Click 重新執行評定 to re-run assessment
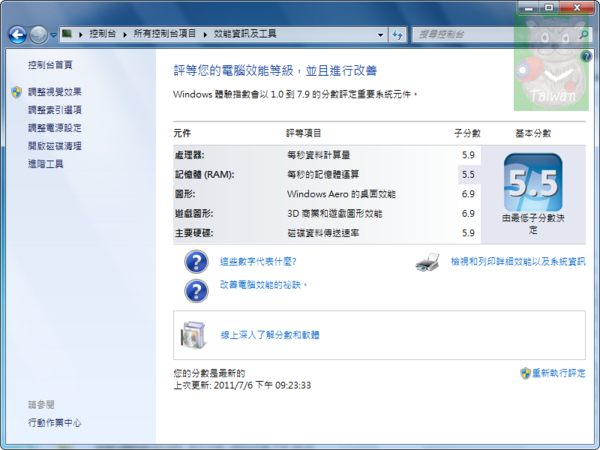The width and height of the screenshot is (600, 450). [559, 373]
